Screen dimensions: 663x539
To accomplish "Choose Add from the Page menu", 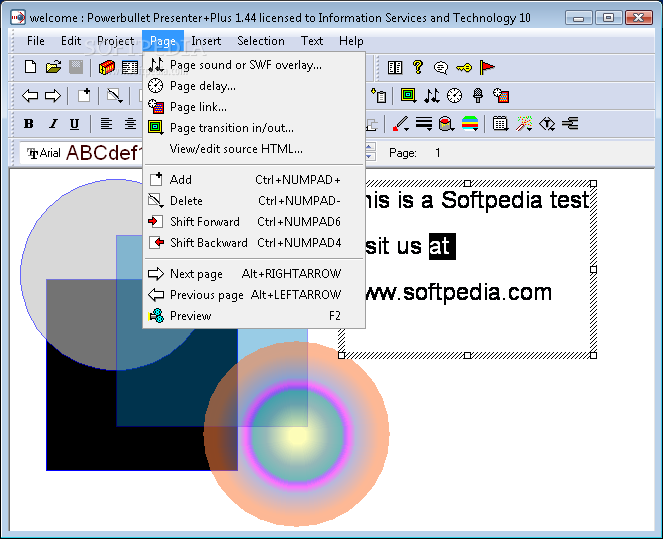I will (x=254, y=180).
